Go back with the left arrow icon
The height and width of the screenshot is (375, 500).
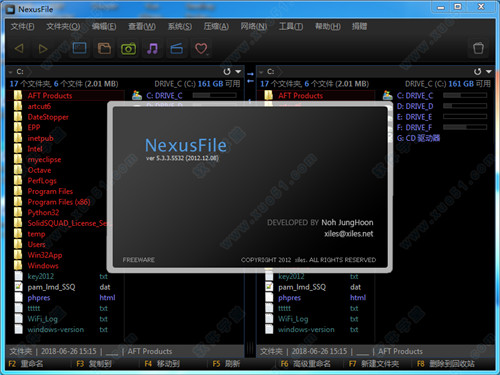pos(19,49)
